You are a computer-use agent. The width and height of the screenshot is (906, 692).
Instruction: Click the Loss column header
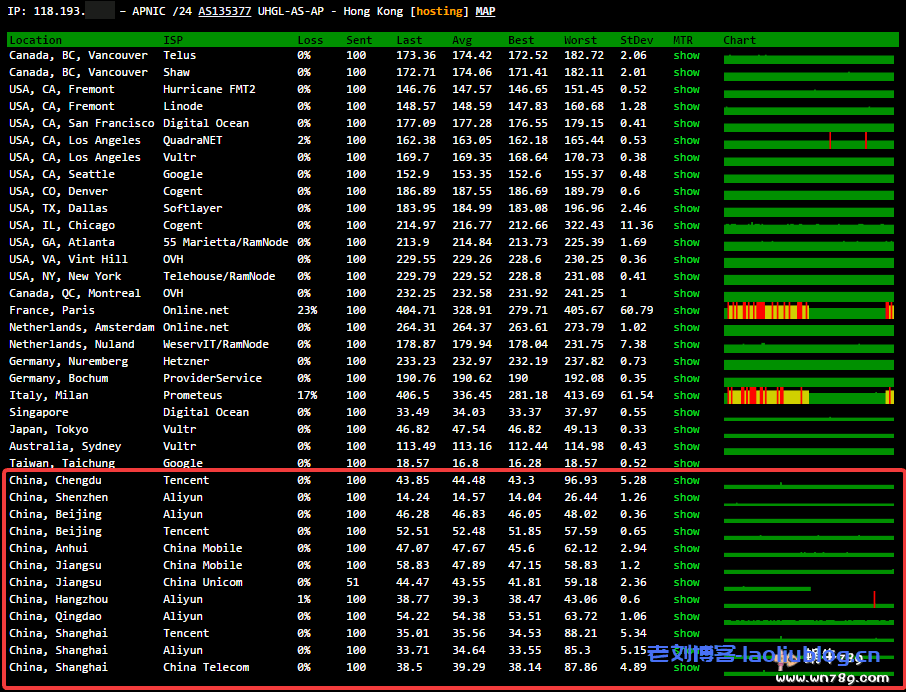310,40
